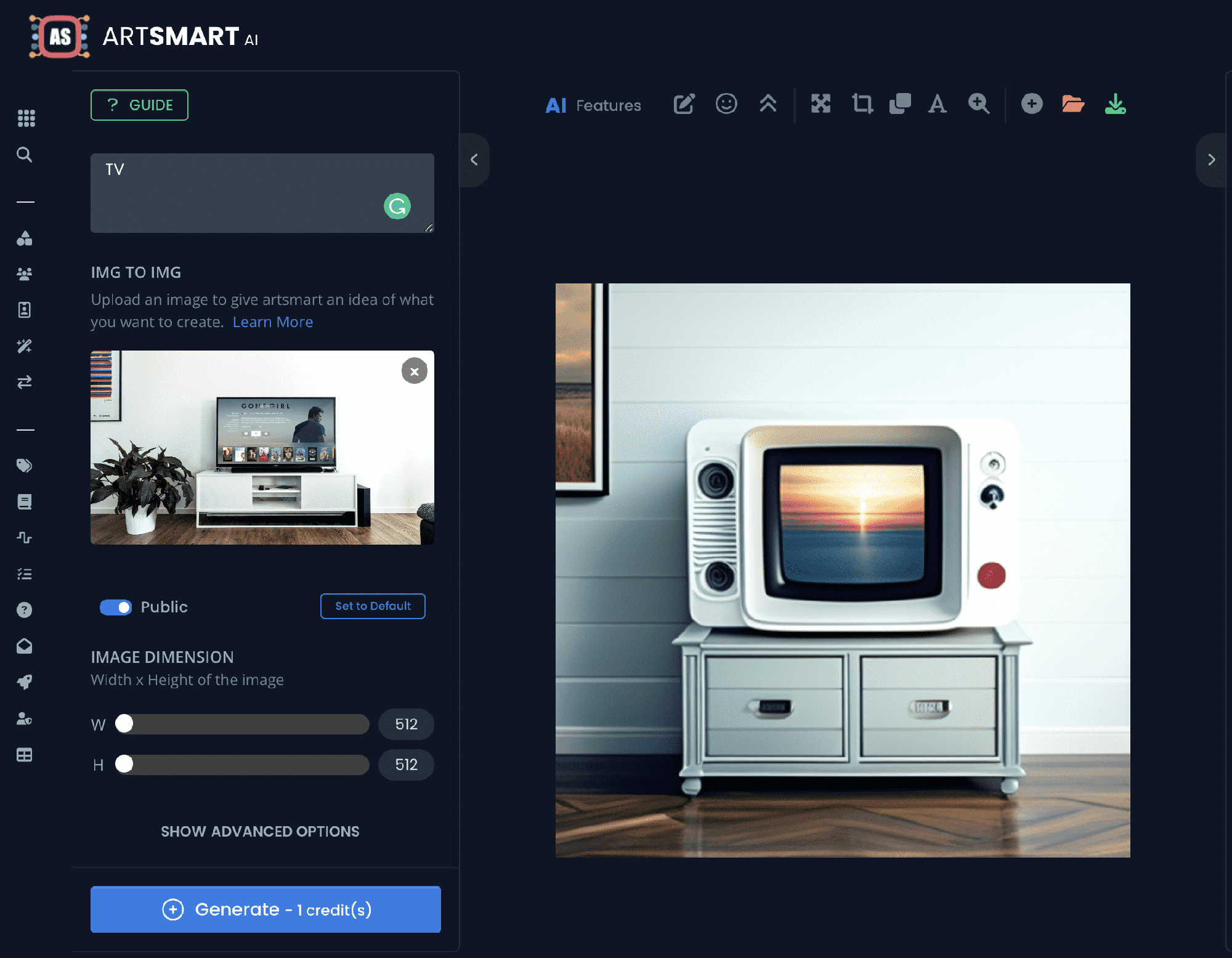Open sidebar search
Screen dimensions: 1232x958
click(x=25, y=155)
